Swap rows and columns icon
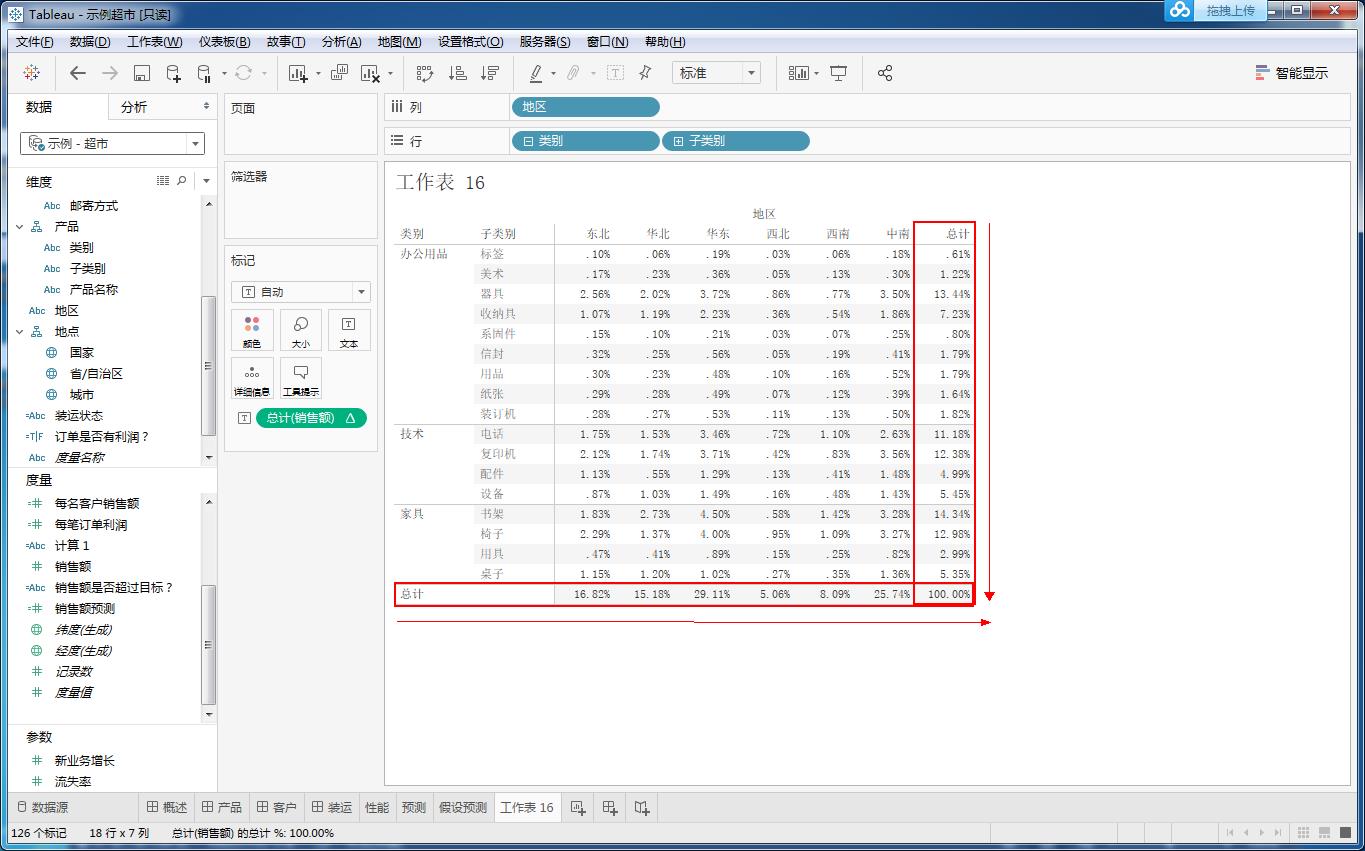The image size is (1365, 851). click(x=425, y=73)
